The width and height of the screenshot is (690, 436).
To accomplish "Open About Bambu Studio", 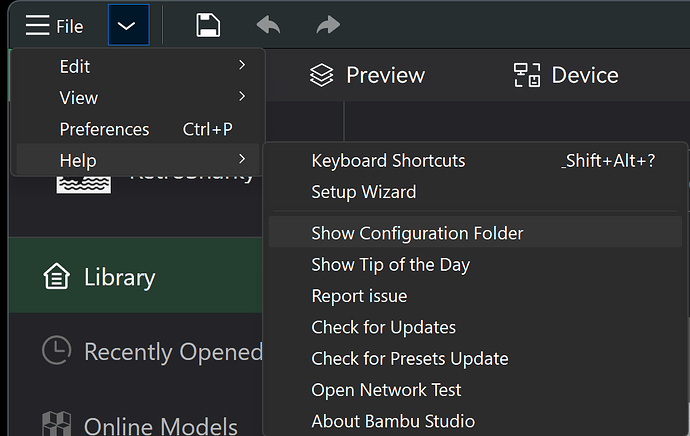I will (475, 421).
